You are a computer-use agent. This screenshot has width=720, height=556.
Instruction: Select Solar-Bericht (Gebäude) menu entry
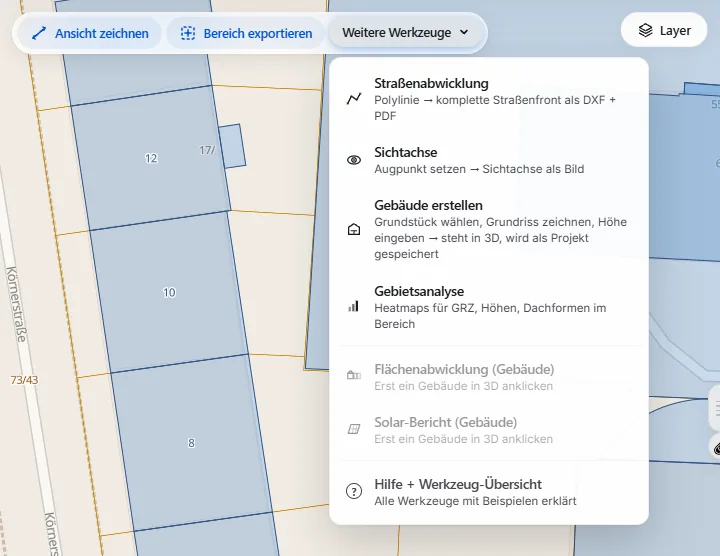(489, 430)
